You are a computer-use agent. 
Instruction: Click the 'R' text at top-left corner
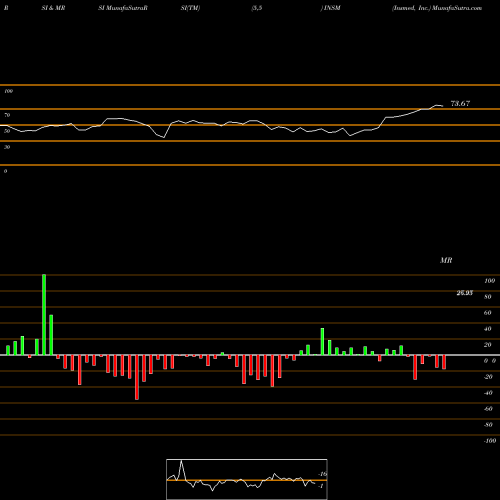(x=6, y=8)
